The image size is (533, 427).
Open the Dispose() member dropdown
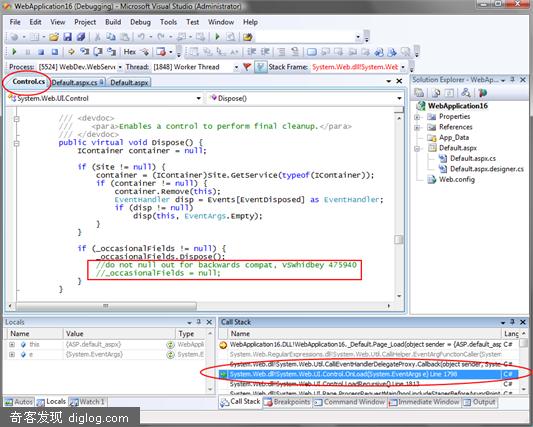point(399,99)
